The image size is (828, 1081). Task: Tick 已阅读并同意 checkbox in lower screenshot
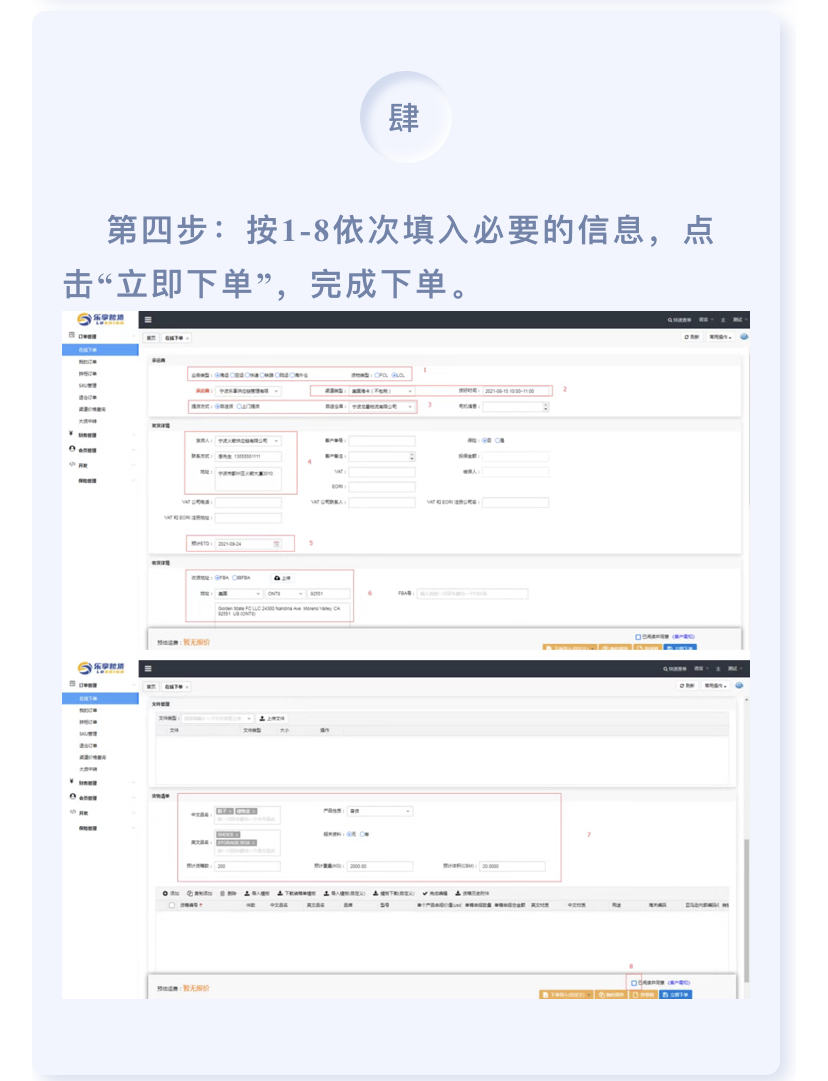click(x=634, y=983)
